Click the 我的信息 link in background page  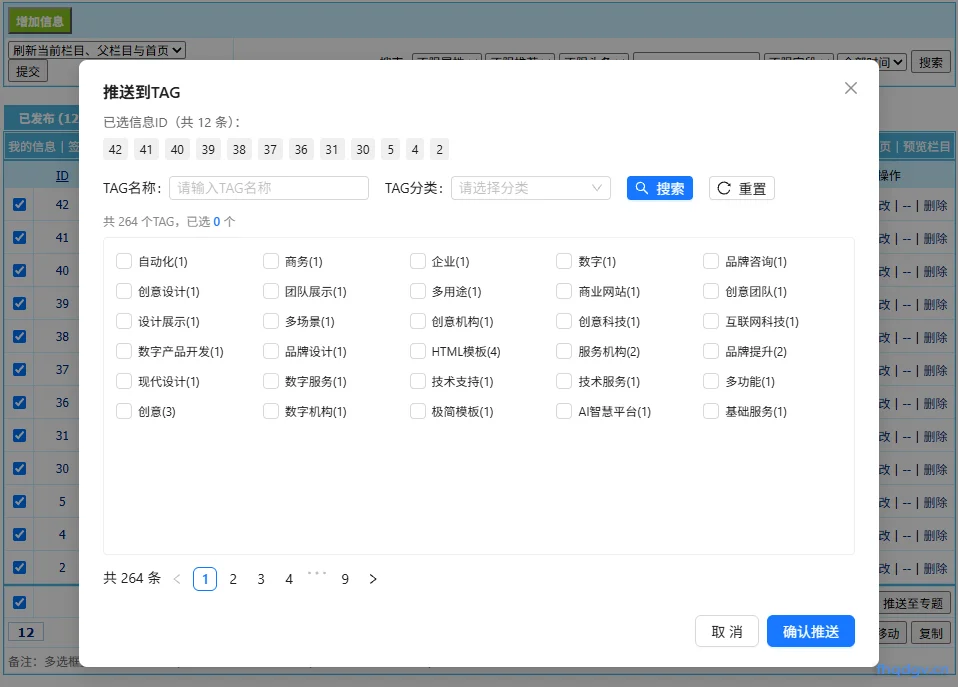(x=32, y=147)
